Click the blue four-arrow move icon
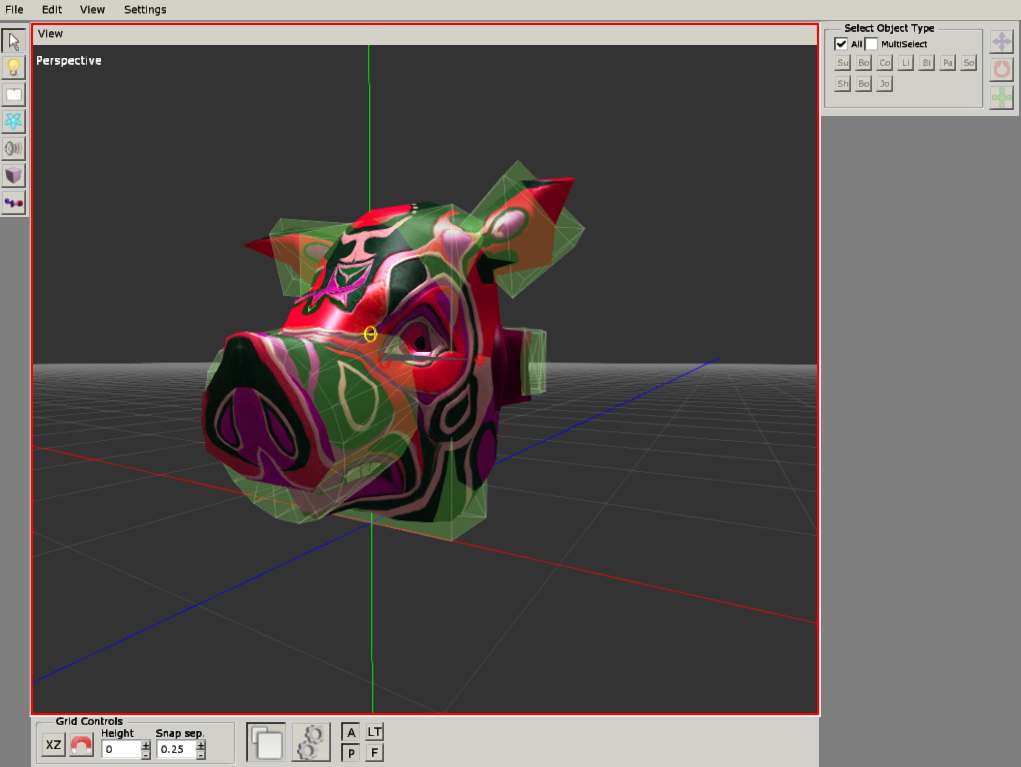Viewport: 1021px width, 767px height. 1001,42
